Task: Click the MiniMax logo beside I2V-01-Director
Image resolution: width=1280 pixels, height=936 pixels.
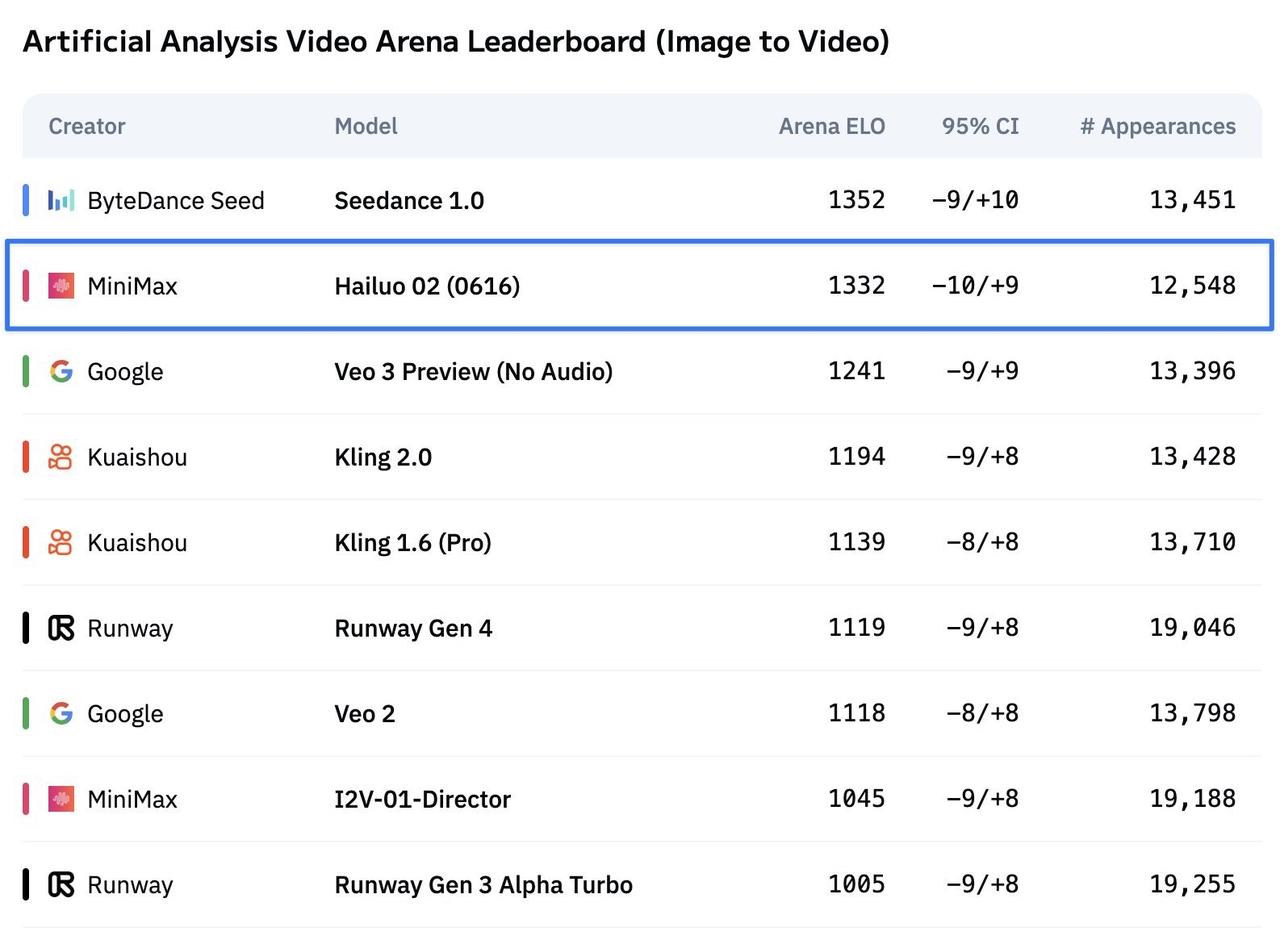Action: (x=61, y=799)
